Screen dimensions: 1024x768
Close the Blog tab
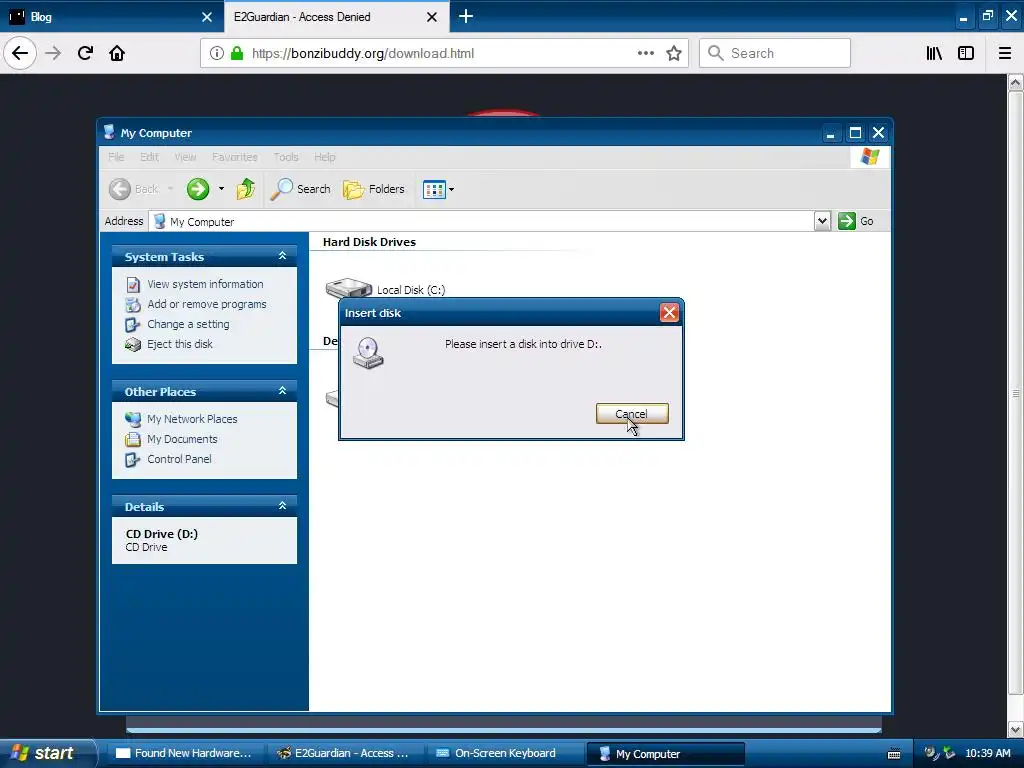tap(207, 17)
